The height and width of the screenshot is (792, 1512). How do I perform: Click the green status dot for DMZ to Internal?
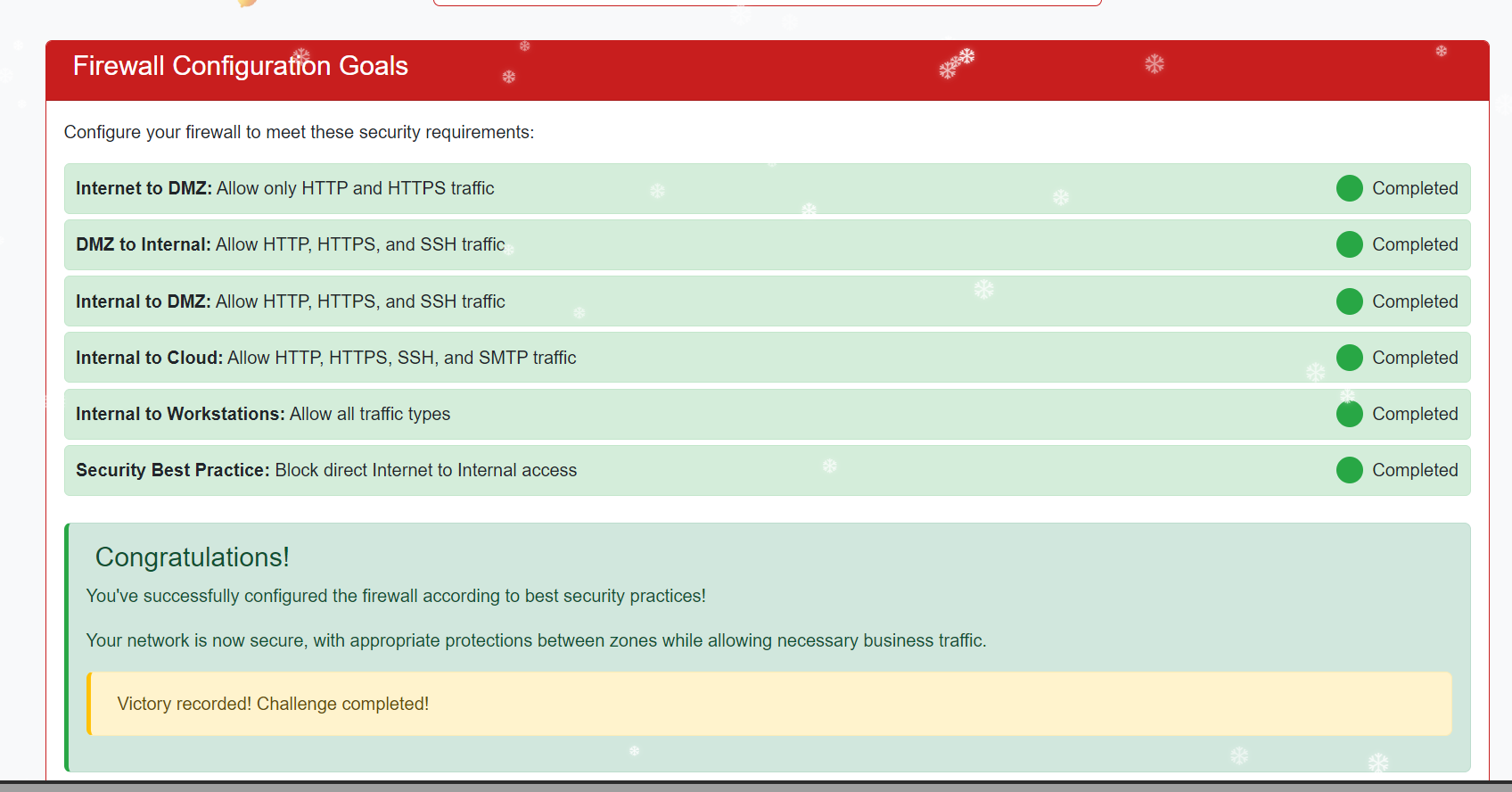tap(1349, 244)
